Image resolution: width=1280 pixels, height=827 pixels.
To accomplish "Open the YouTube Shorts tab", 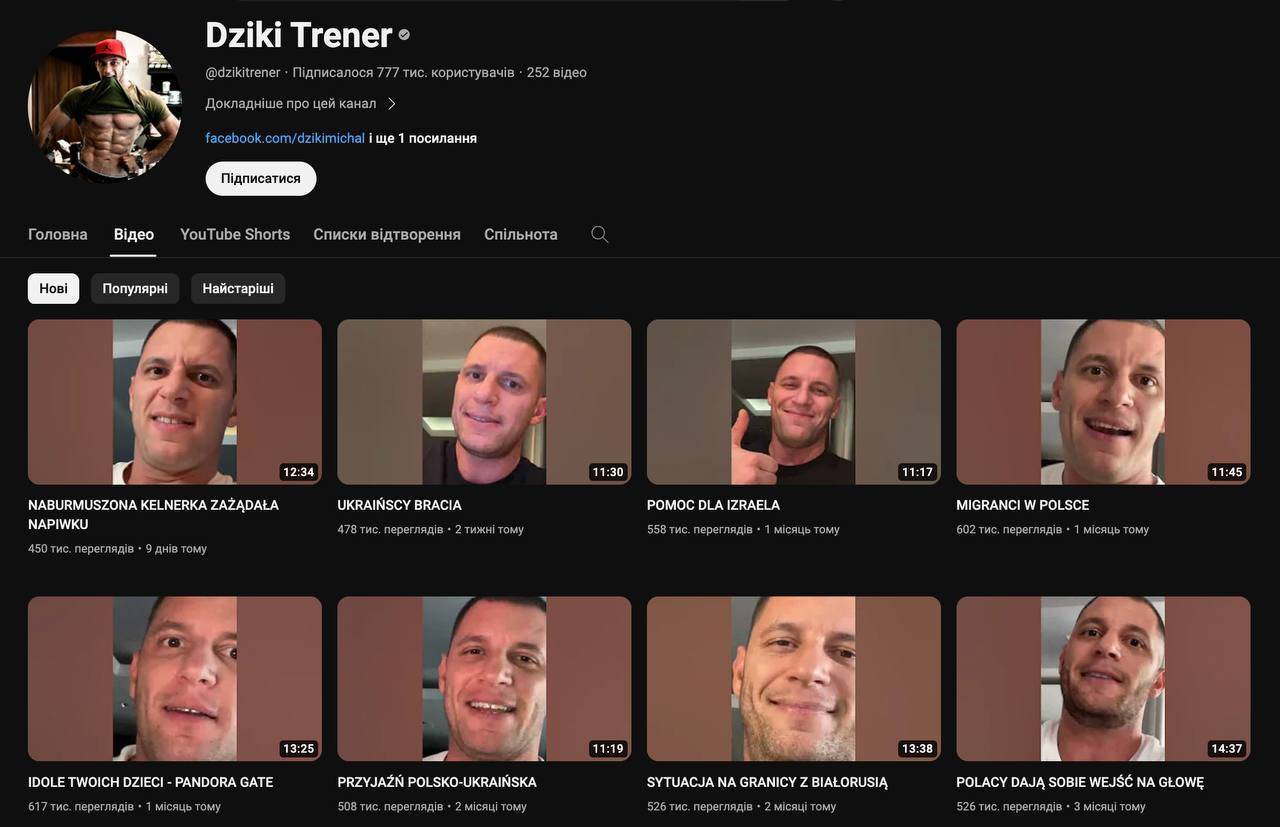I will click(x=235, y=234).
